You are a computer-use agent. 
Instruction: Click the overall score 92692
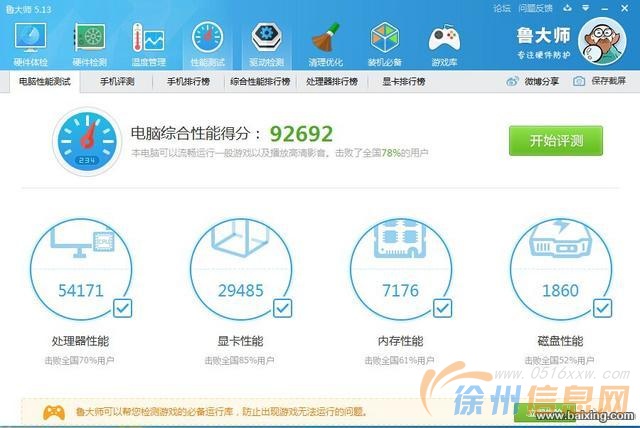(301, 134)
